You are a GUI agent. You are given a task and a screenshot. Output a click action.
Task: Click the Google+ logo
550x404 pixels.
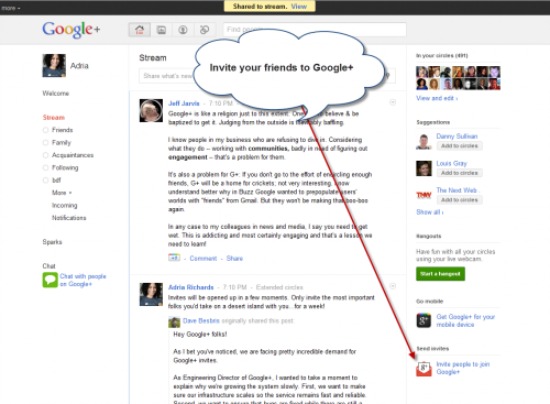pos(71,29)
